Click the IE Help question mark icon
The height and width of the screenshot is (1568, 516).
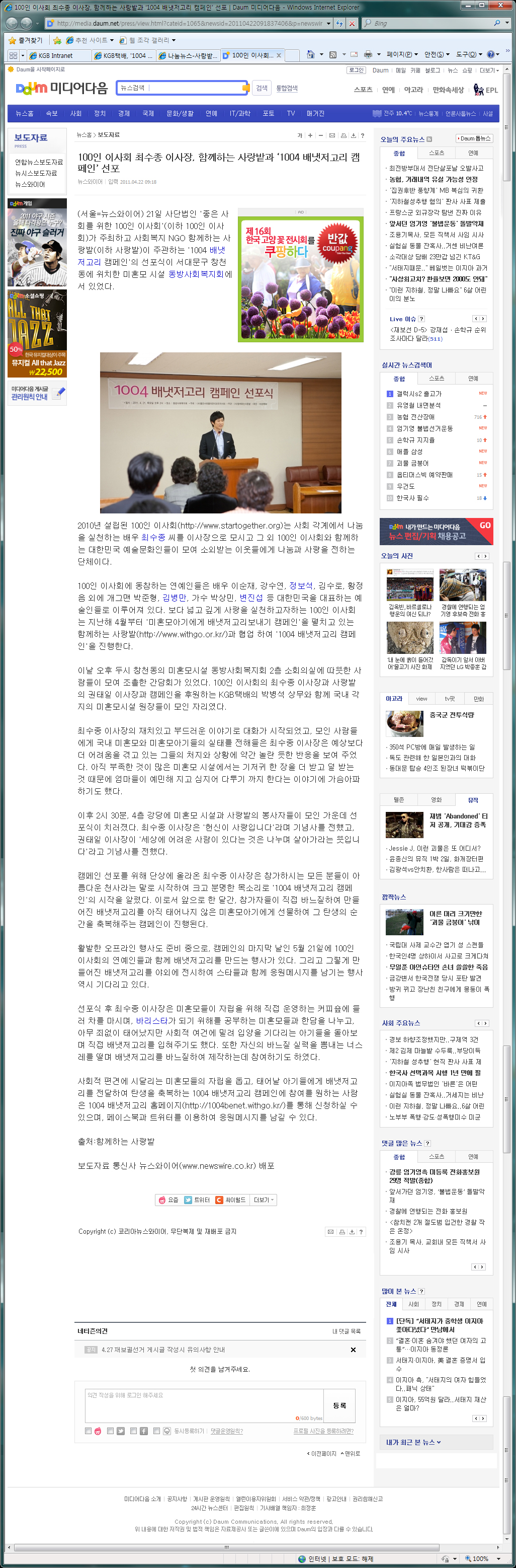(x=490, y=55)
